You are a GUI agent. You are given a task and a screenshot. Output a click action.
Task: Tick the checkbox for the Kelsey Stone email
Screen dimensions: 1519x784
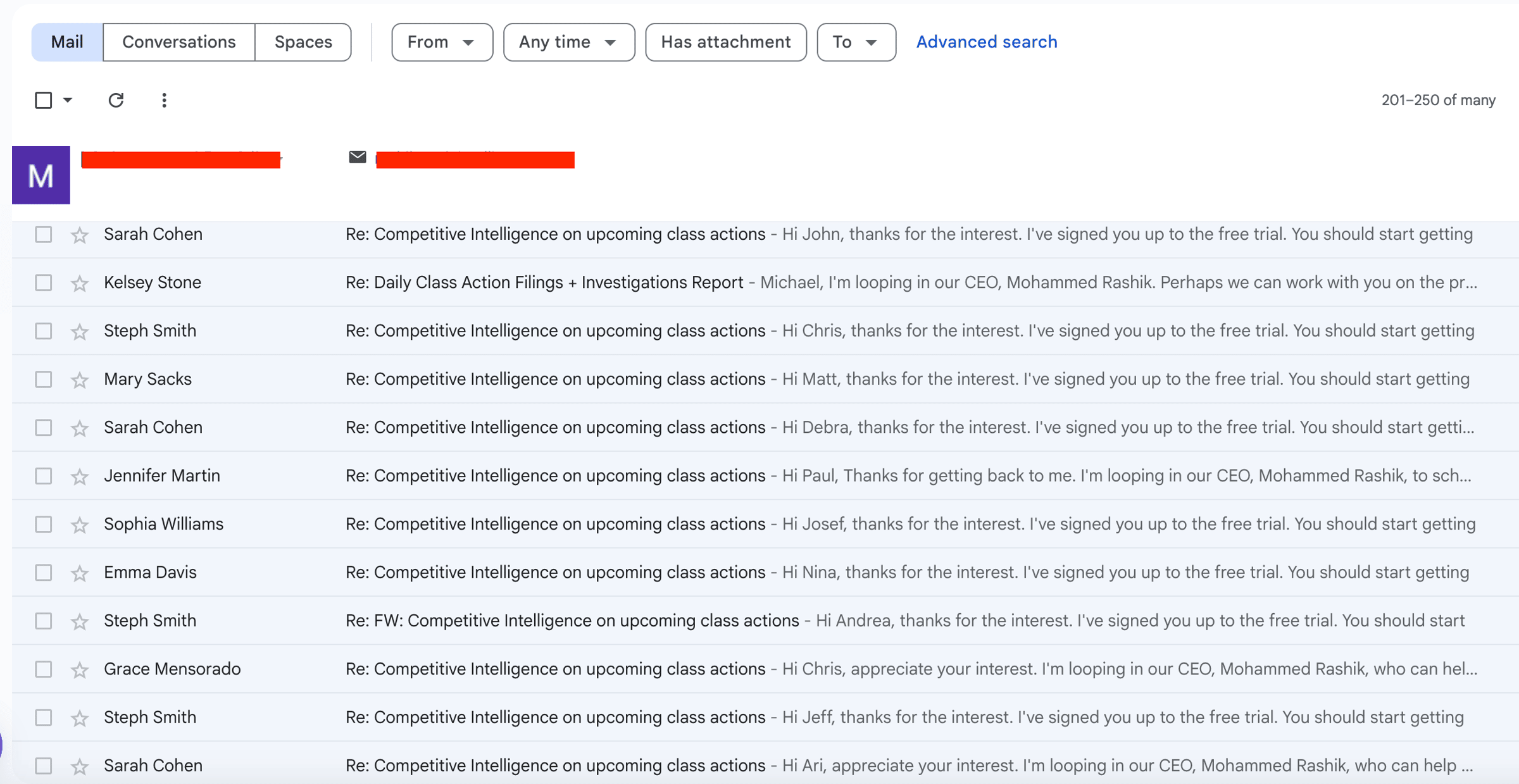click(x=43, y=282)
